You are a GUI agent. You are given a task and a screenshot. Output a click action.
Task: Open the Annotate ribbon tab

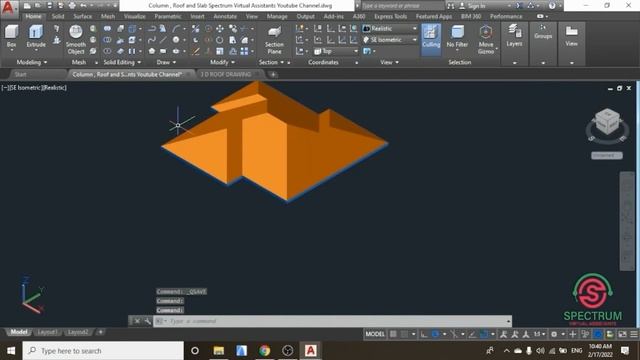click(x=225, y=16)
